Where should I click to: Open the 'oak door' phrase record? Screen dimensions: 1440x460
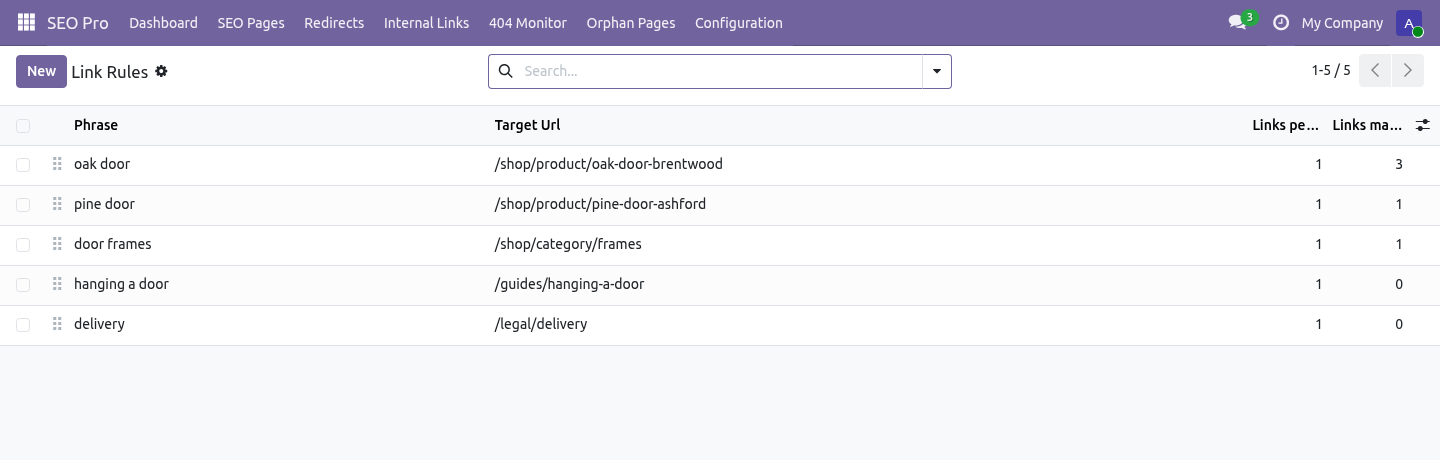pyautogui.click(x=102, y=164)
